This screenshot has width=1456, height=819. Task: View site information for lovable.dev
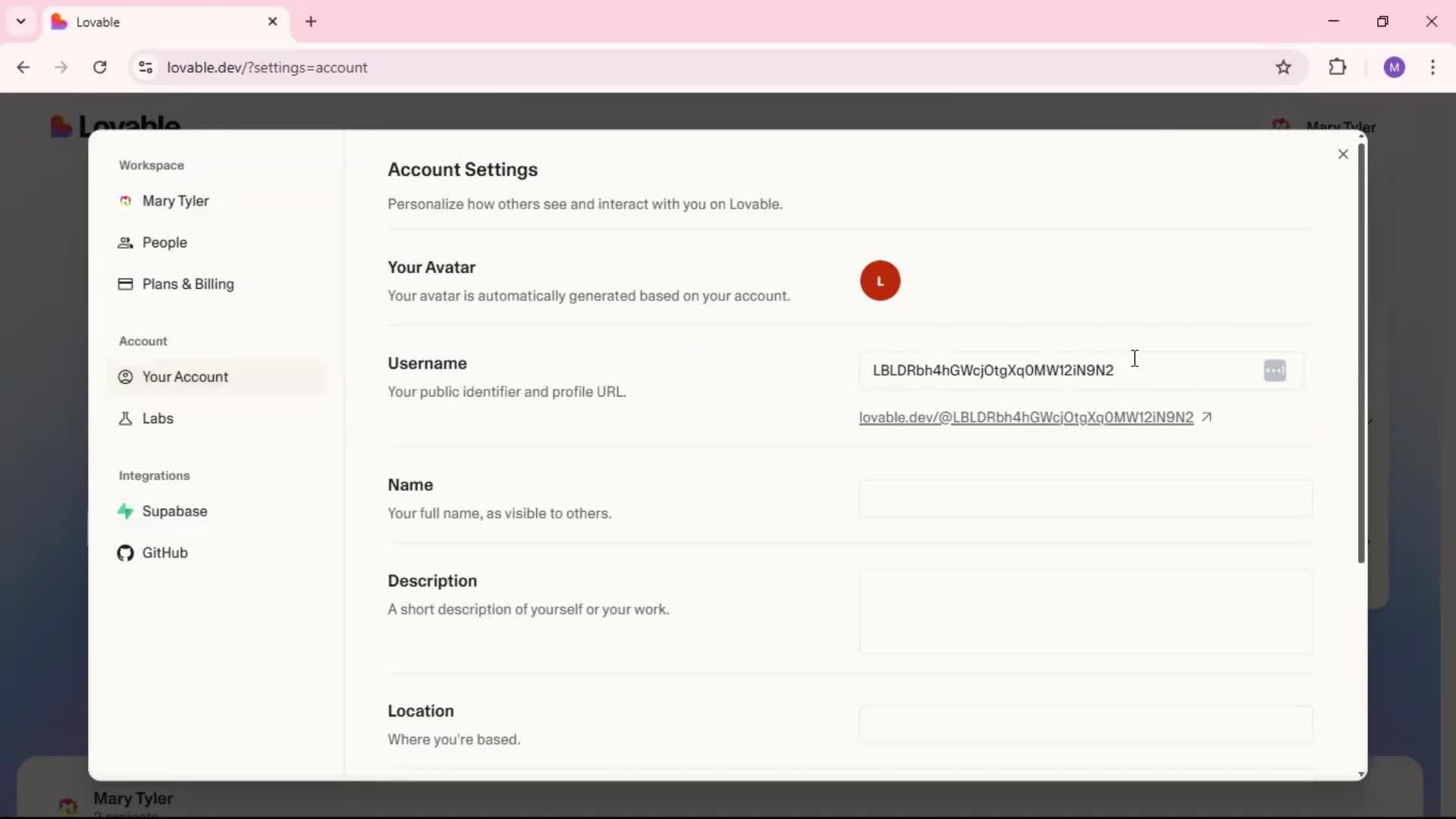tap(146, 67)
